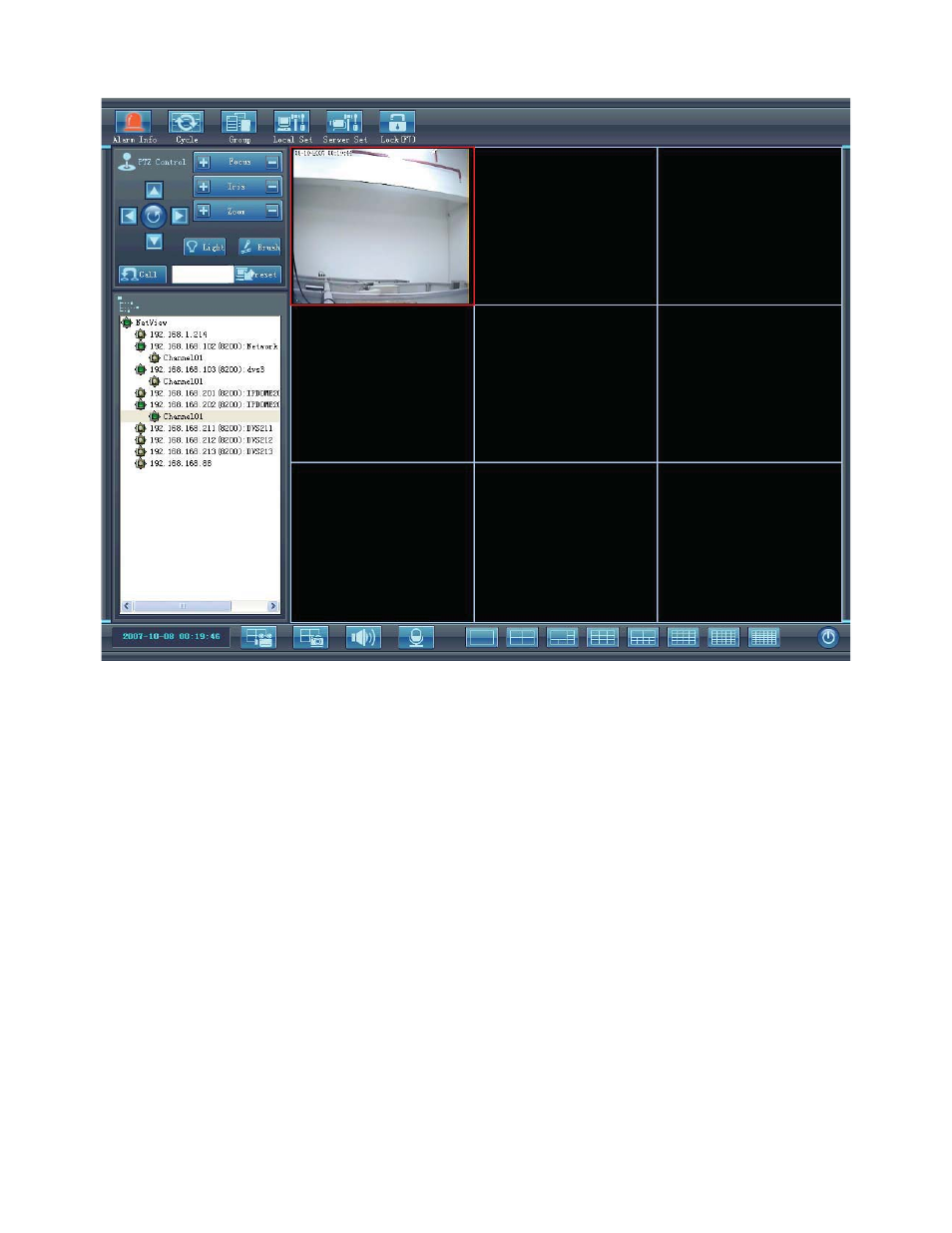Collapse the 192.168.168.102 Network device
The height and width of the screenshot is (1233, 952).
coord(141,346)
